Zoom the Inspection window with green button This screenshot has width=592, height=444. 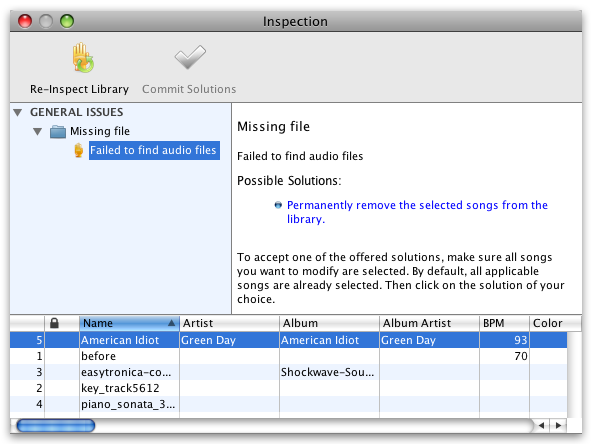67,21
